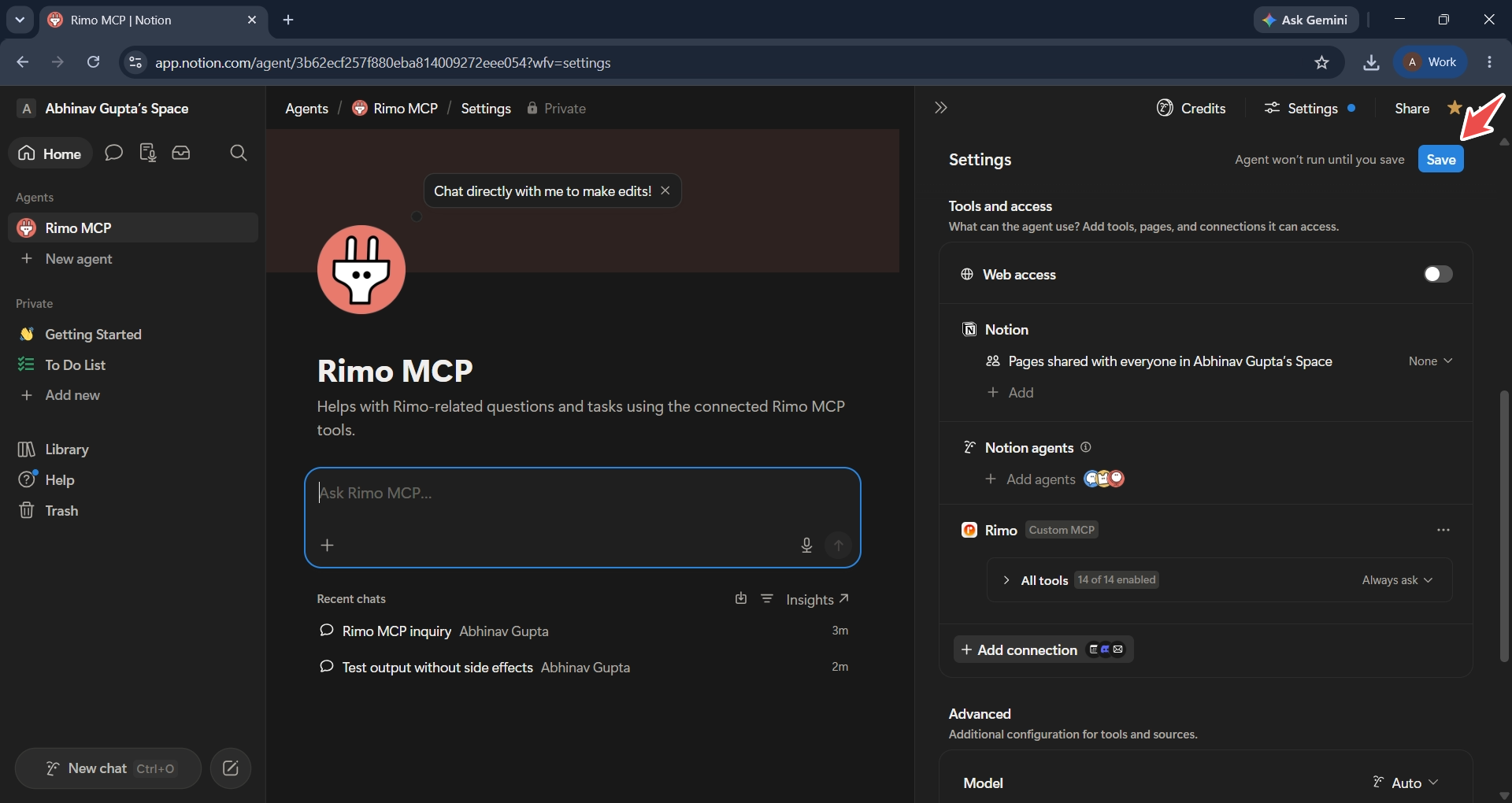The width and height of the screenshot is (1512, 803).
Task: Click the site information icon in address bar
Action: 135,62
